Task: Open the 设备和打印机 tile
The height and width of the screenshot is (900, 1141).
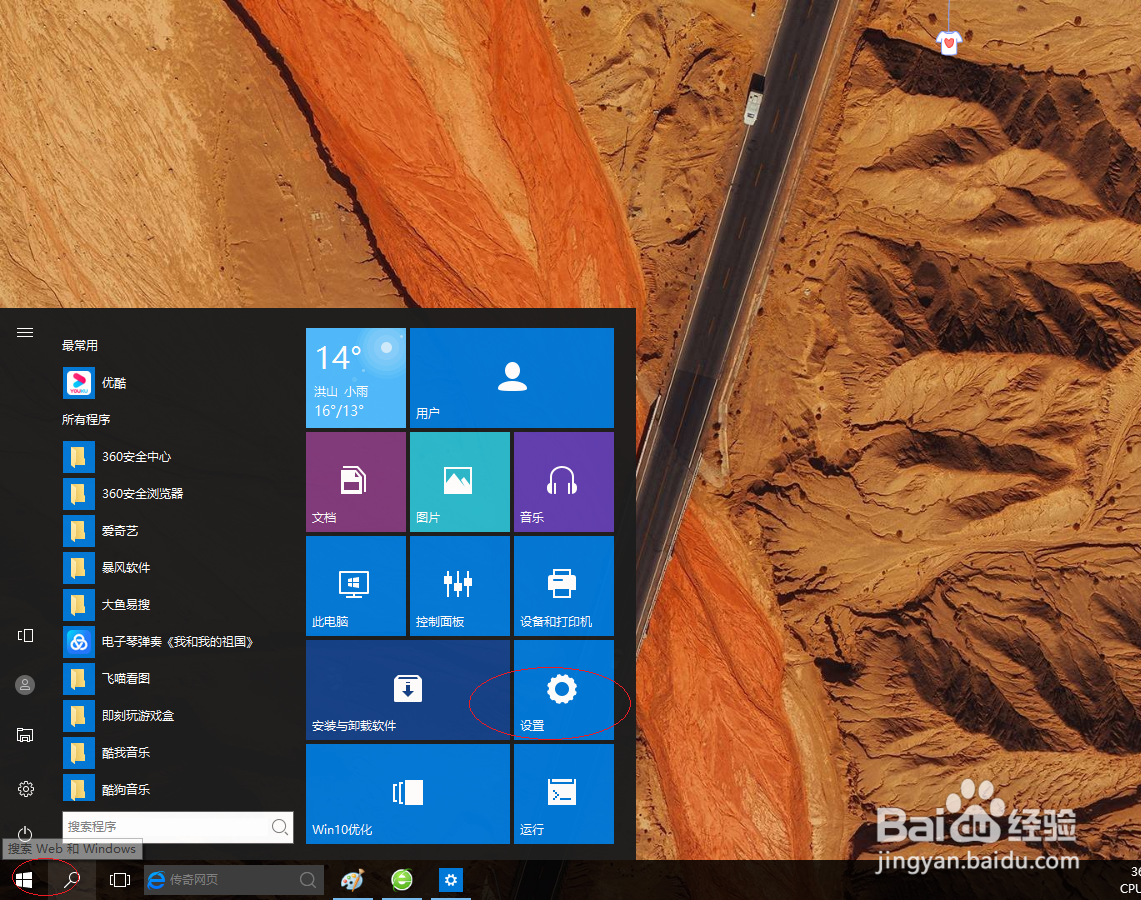Action: point(563,586)
